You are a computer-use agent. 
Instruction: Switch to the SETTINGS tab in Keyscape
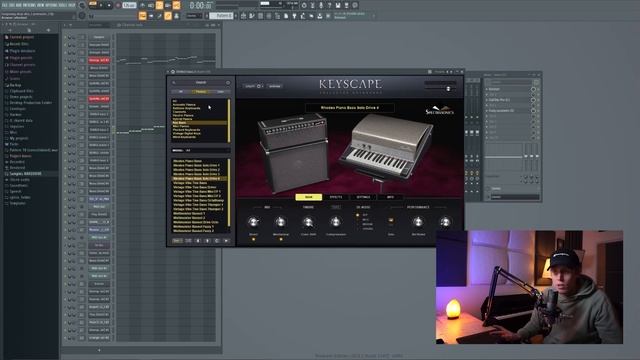pos(363,197)
